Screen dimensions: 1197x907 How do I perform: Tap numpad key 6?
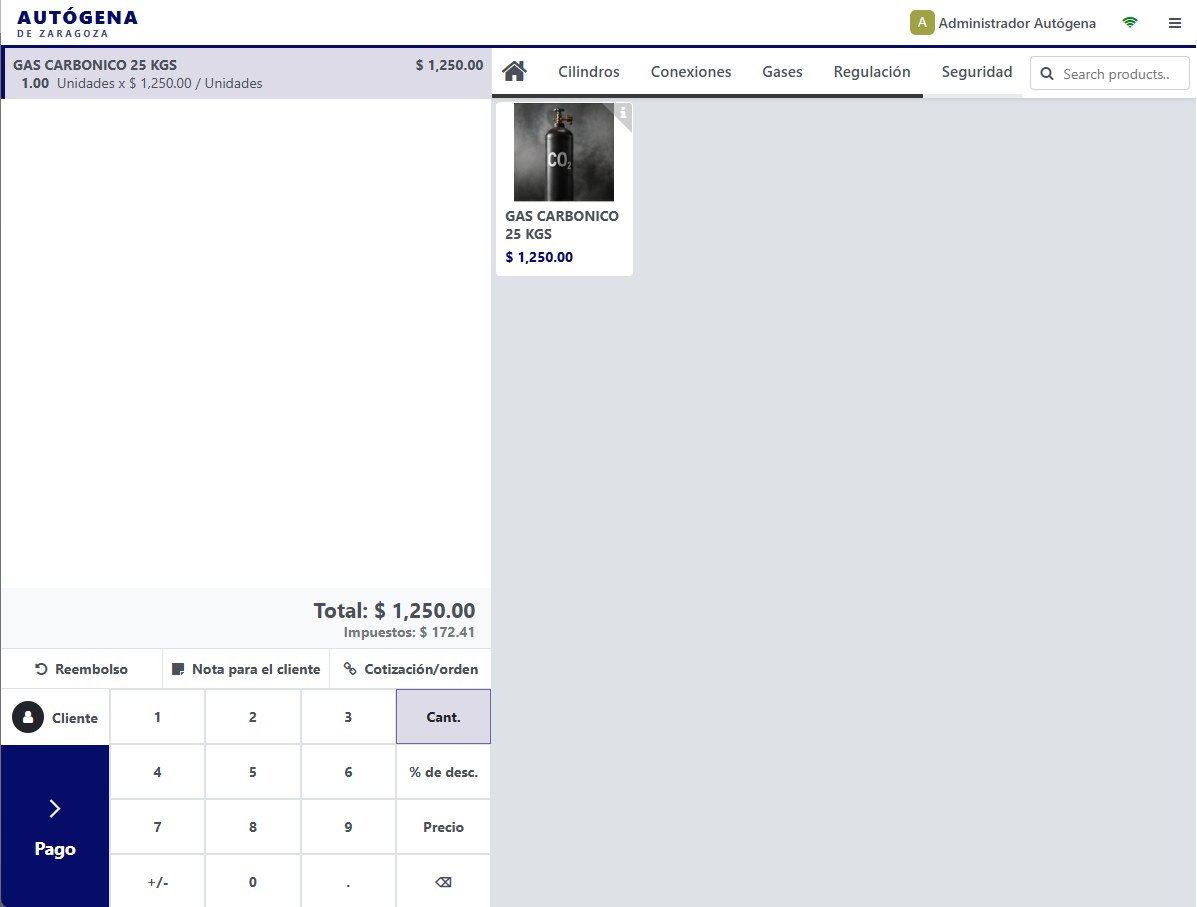tap(348, 772)
